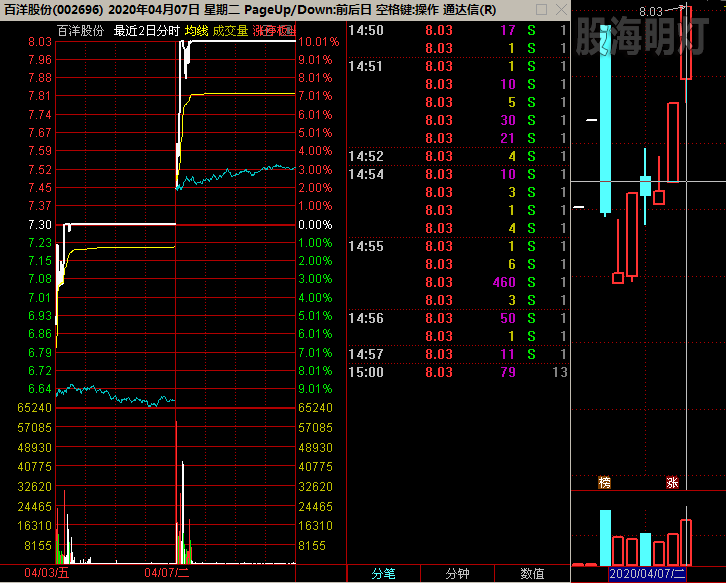Switch to the 分笔 tab

pos(383,574)
